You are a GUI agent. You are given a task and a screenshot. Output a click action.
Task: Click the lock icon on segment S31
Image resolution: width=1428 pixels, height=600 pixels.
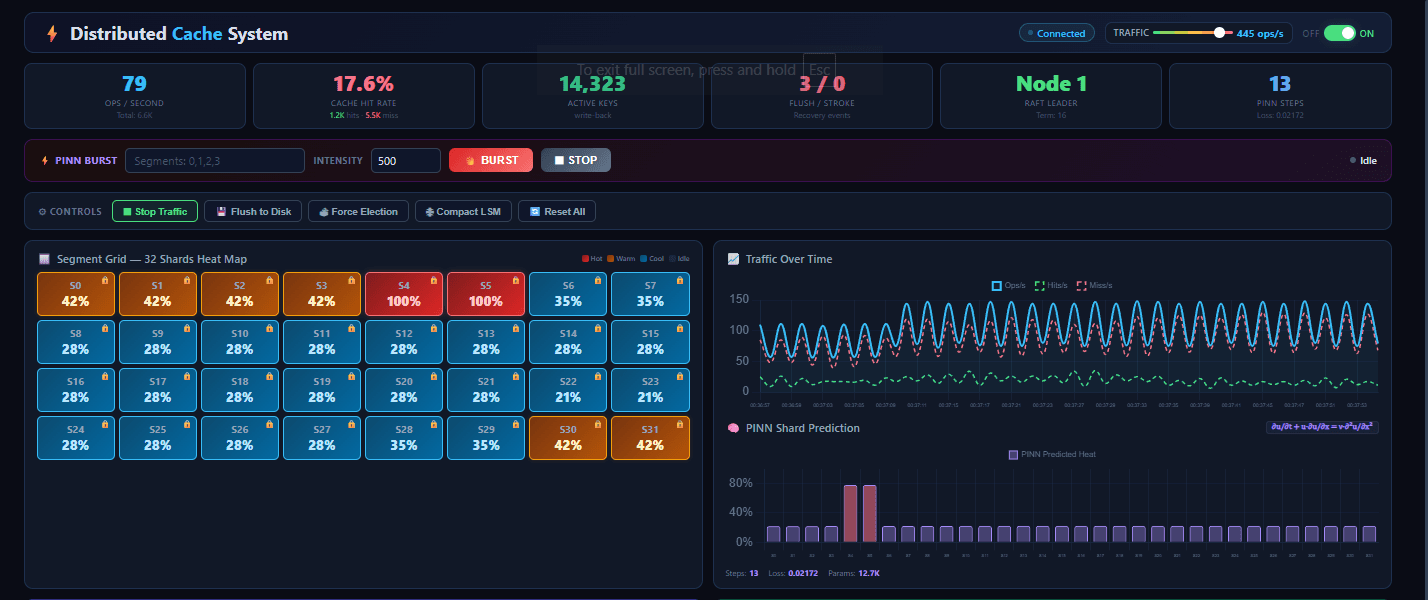[x=680, y=425]
